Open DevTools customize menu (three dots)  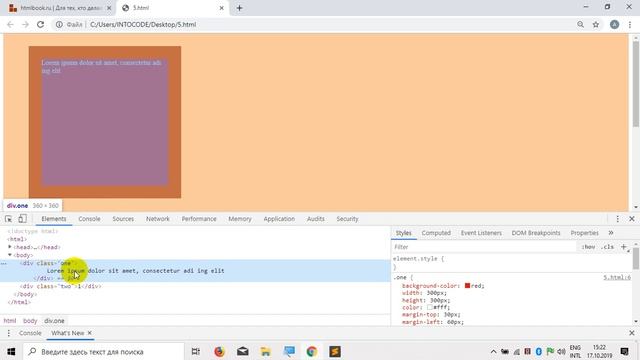[x=618, y=219]
